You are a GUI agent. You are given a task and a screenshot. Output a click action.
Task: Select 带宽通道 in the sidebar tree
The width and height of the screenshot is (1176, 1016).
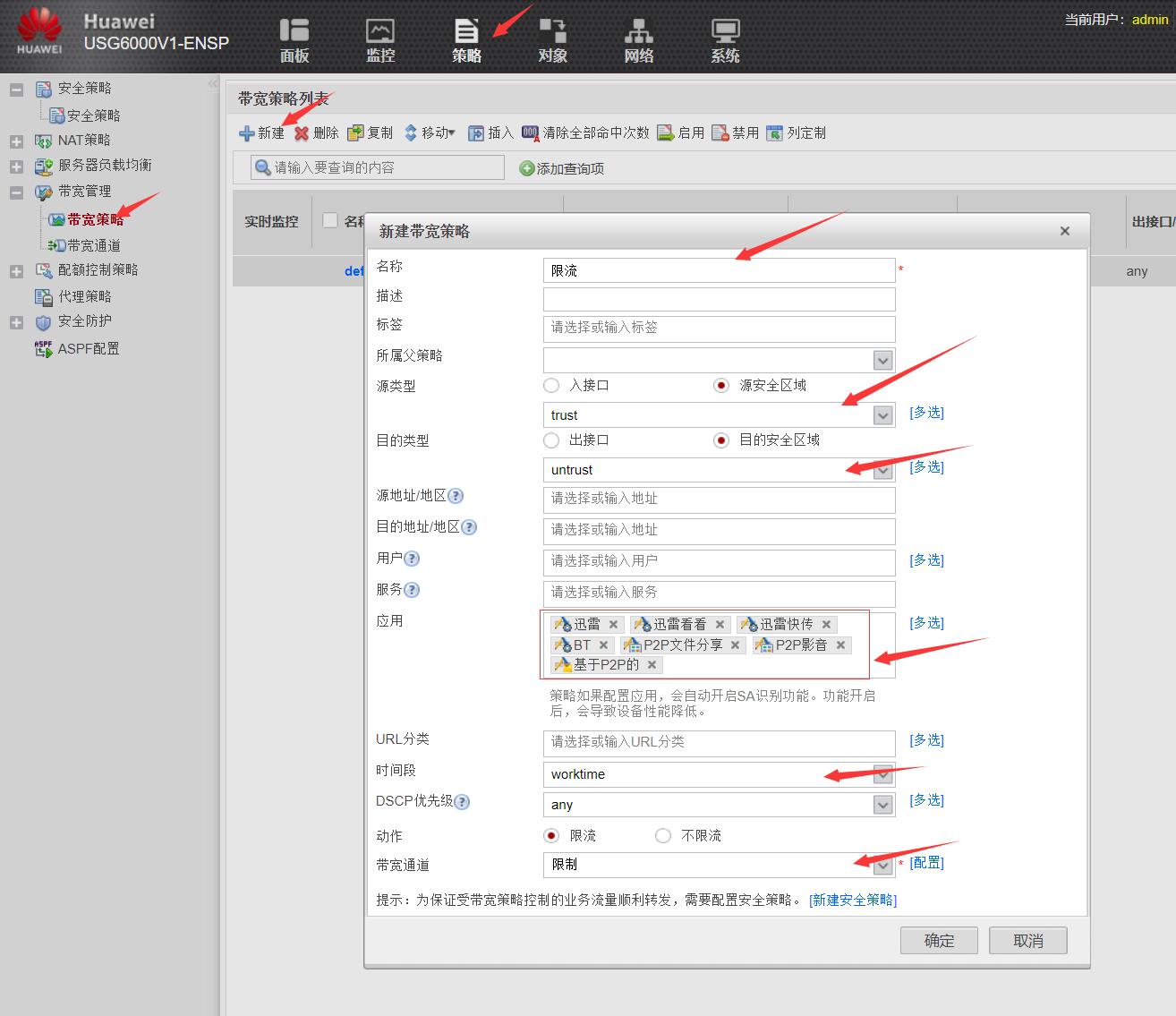(93, 244)
